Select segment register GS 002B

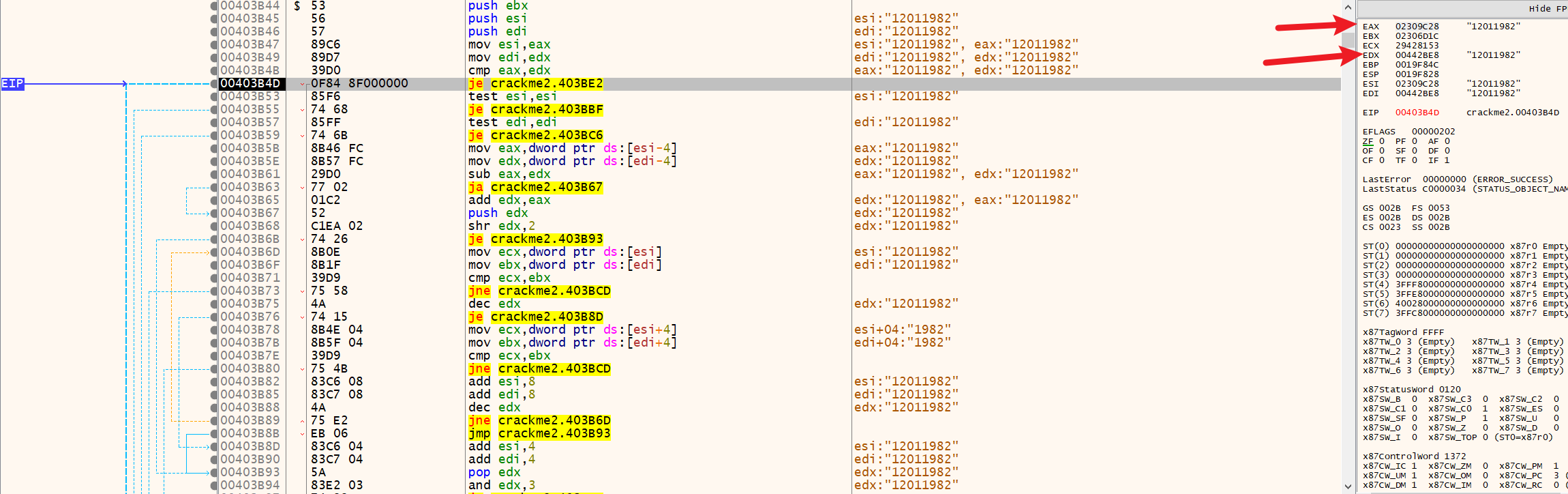coord(1381,208)
